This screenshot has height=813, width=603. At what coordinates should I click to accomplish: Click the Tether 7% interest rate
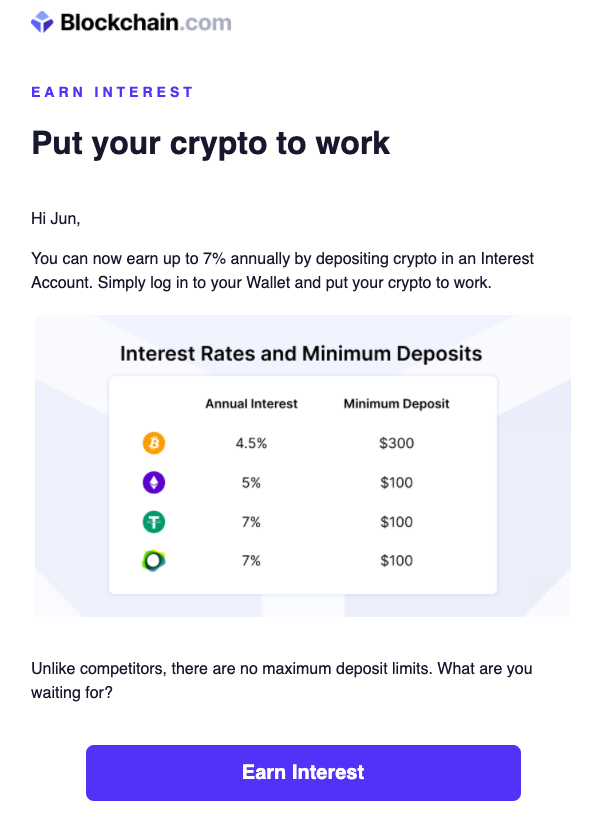pyautogui.click(x=251, y=522)
